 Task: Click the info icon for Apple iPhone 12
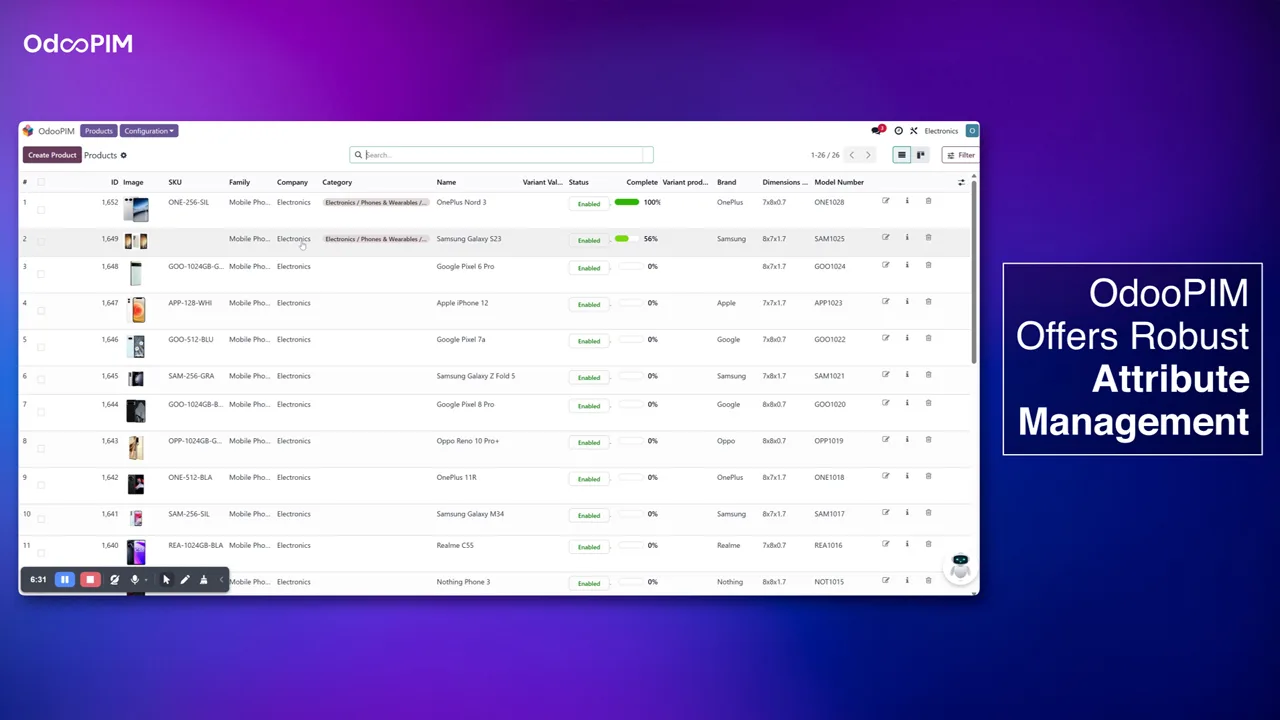907,302
